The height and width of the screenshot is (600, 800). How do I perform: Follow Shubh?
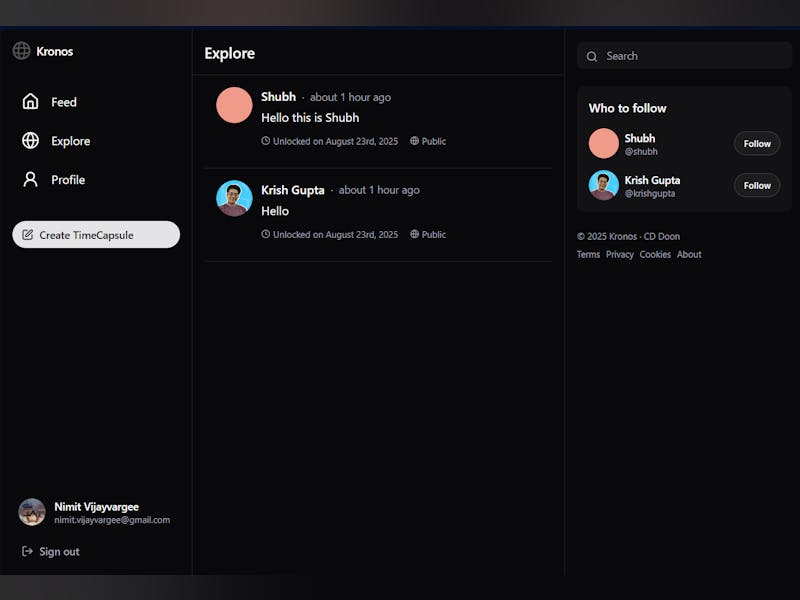[x=757, y=144]
